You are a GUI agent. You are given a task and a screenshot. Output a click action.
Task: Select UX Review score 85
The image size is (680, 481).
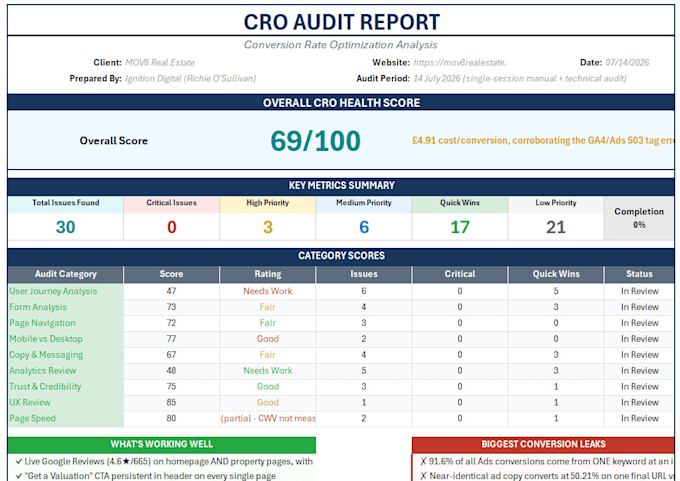171,402
